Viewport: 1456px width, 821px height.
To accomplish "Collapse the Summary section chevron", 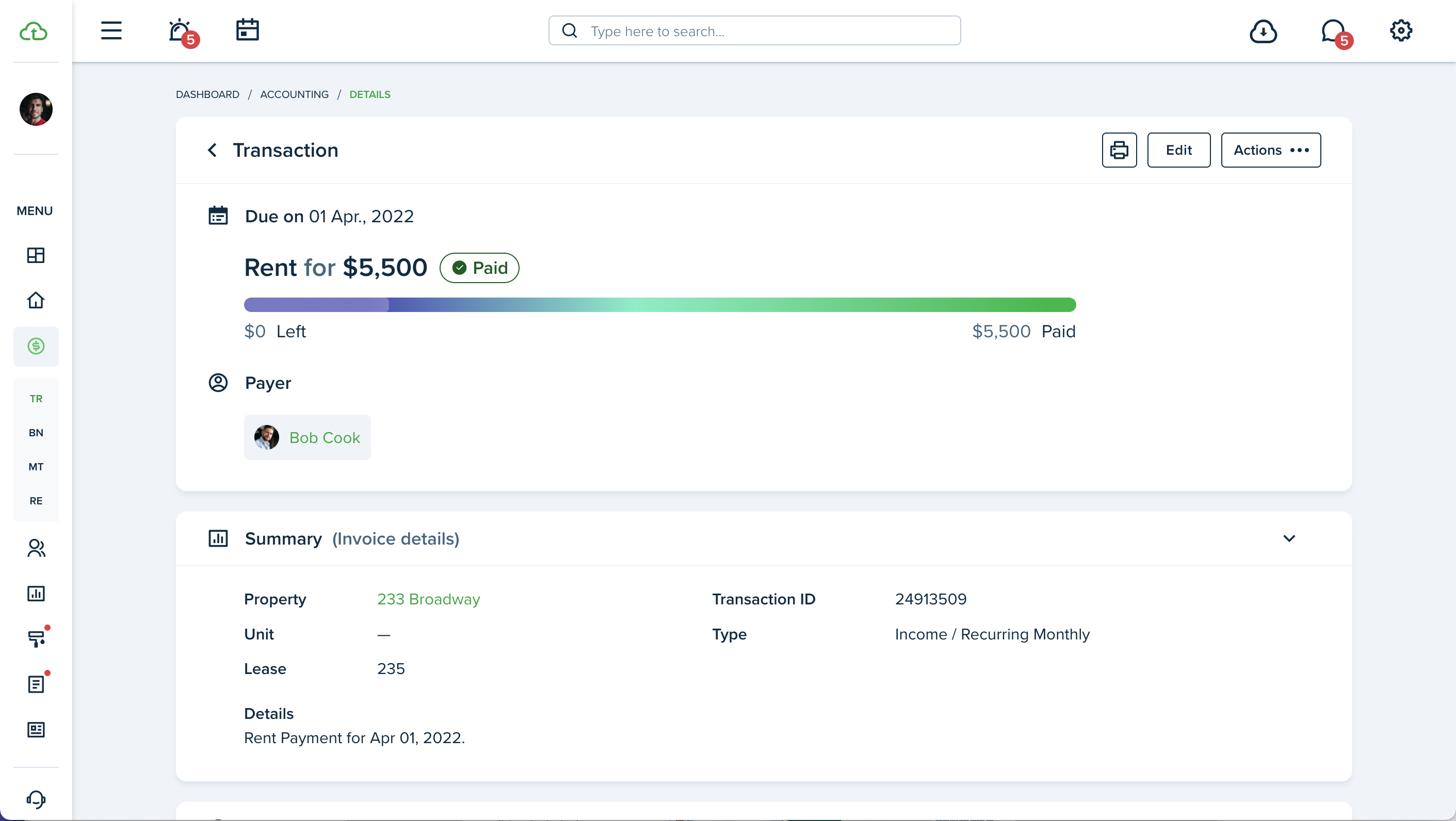I will pyautogui.click(x=1289, y=538).
